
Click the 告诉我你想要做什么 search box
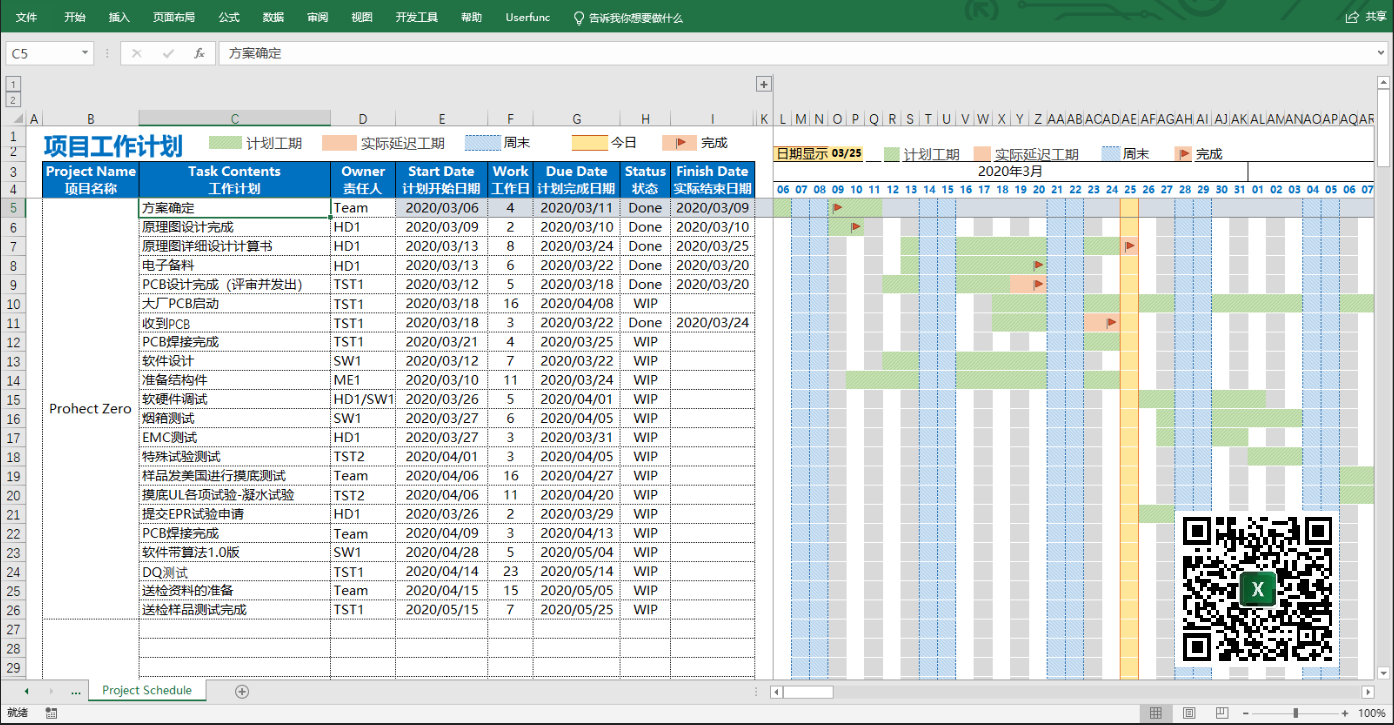point(628,18)
